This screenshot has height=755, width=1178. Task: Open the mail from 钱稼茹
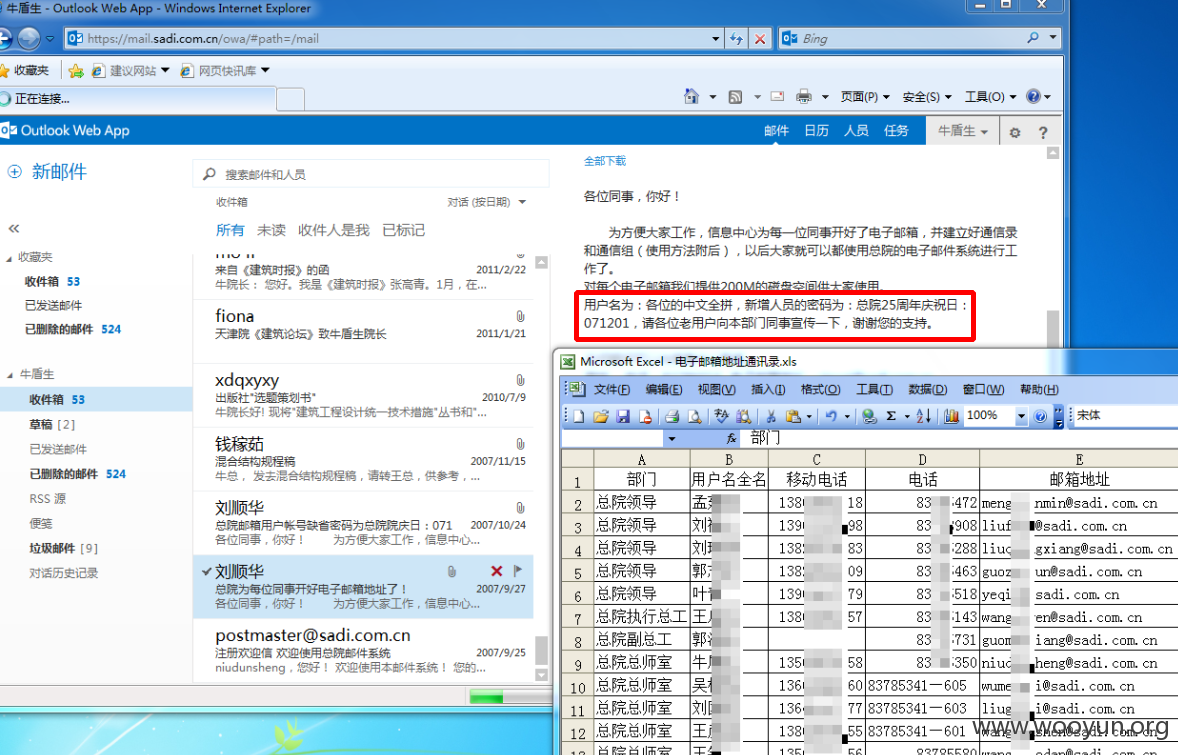pos(364,459)
